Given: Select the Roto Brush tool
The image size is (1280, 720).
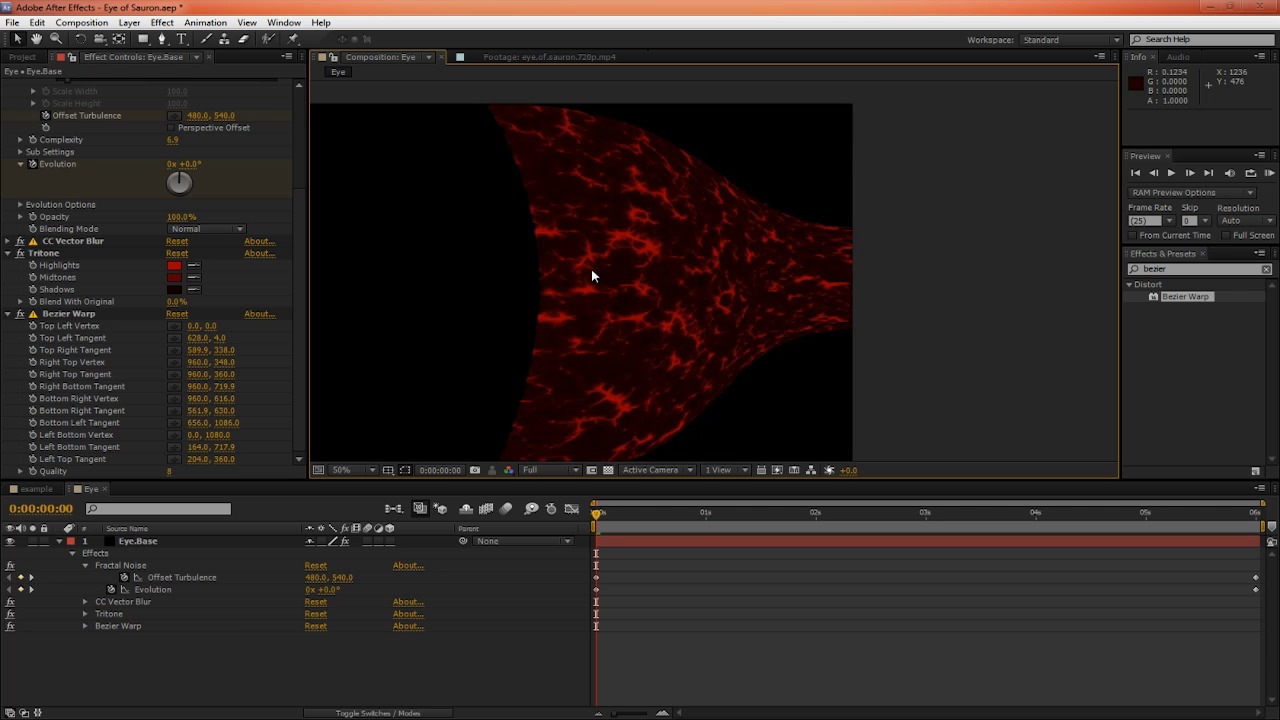Looking at the screenshot, I should tap(268, 39).
